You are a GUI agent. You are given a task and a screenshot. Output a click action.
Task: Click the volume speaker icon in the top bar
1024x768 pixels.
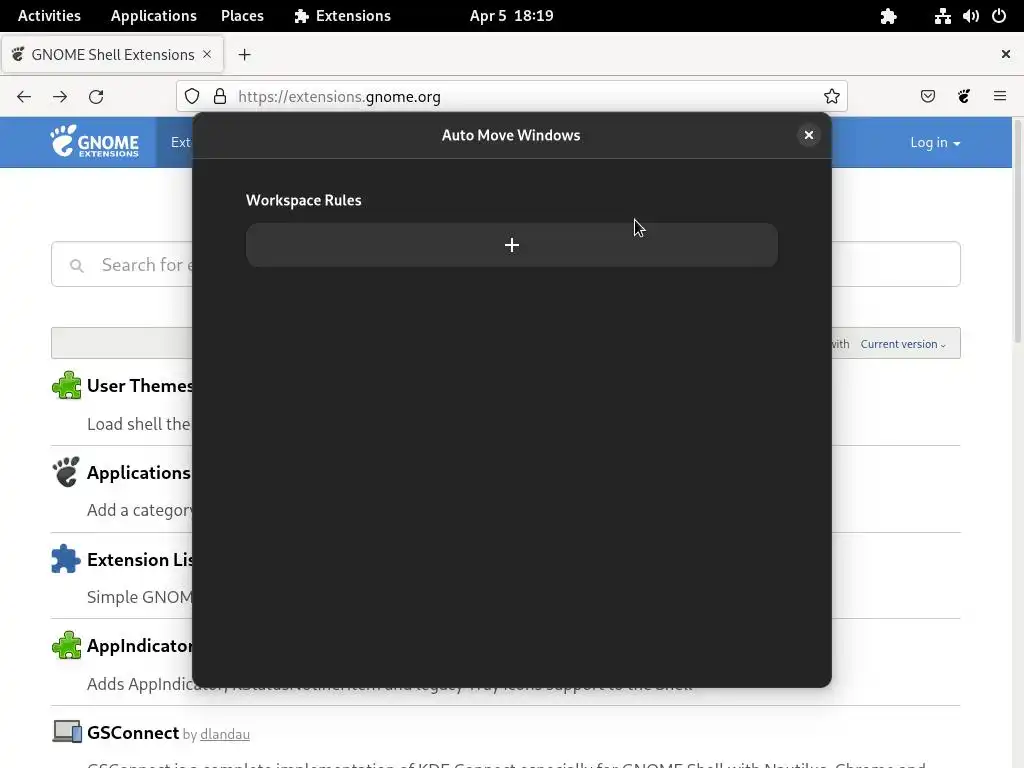(x=970, y=16)
